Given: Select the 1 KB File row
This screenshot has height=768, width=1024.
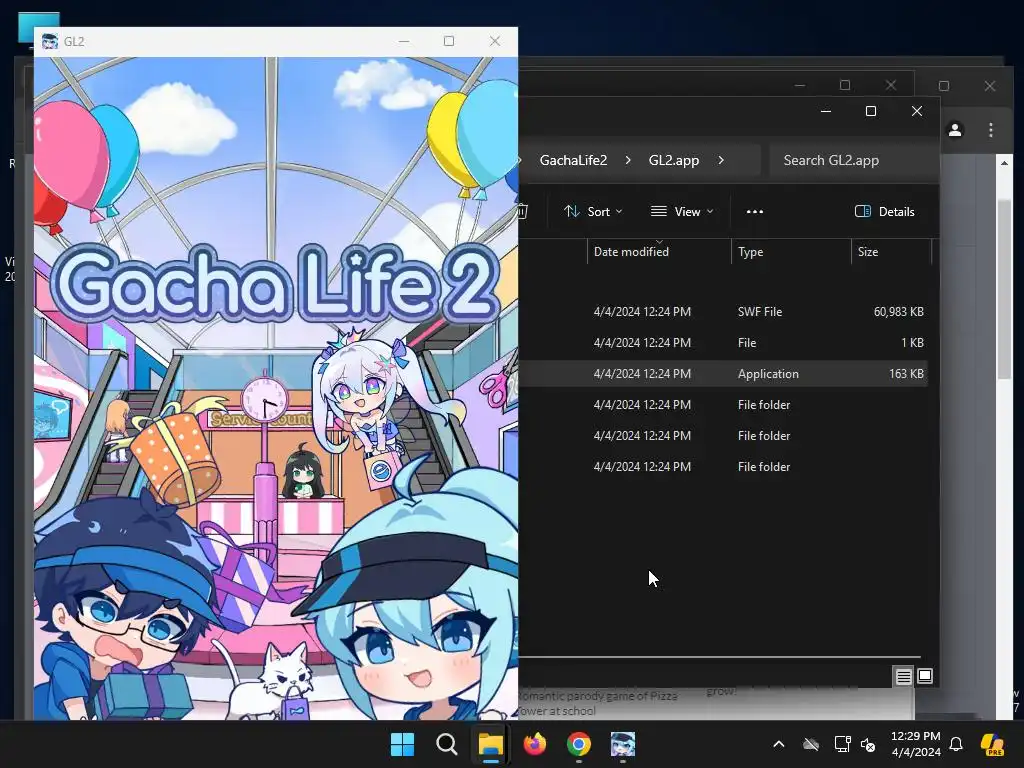Looking at the screenshot, I should coord(723,343).
